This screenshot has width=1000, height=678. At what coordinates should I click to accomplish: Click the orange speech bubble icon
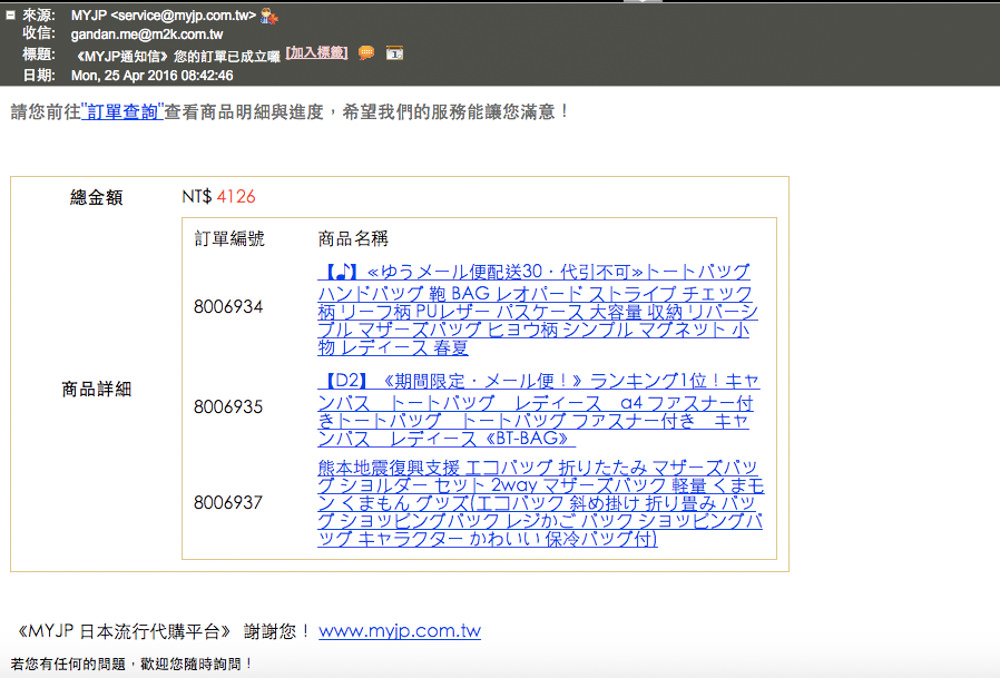(x=366, y=53)
